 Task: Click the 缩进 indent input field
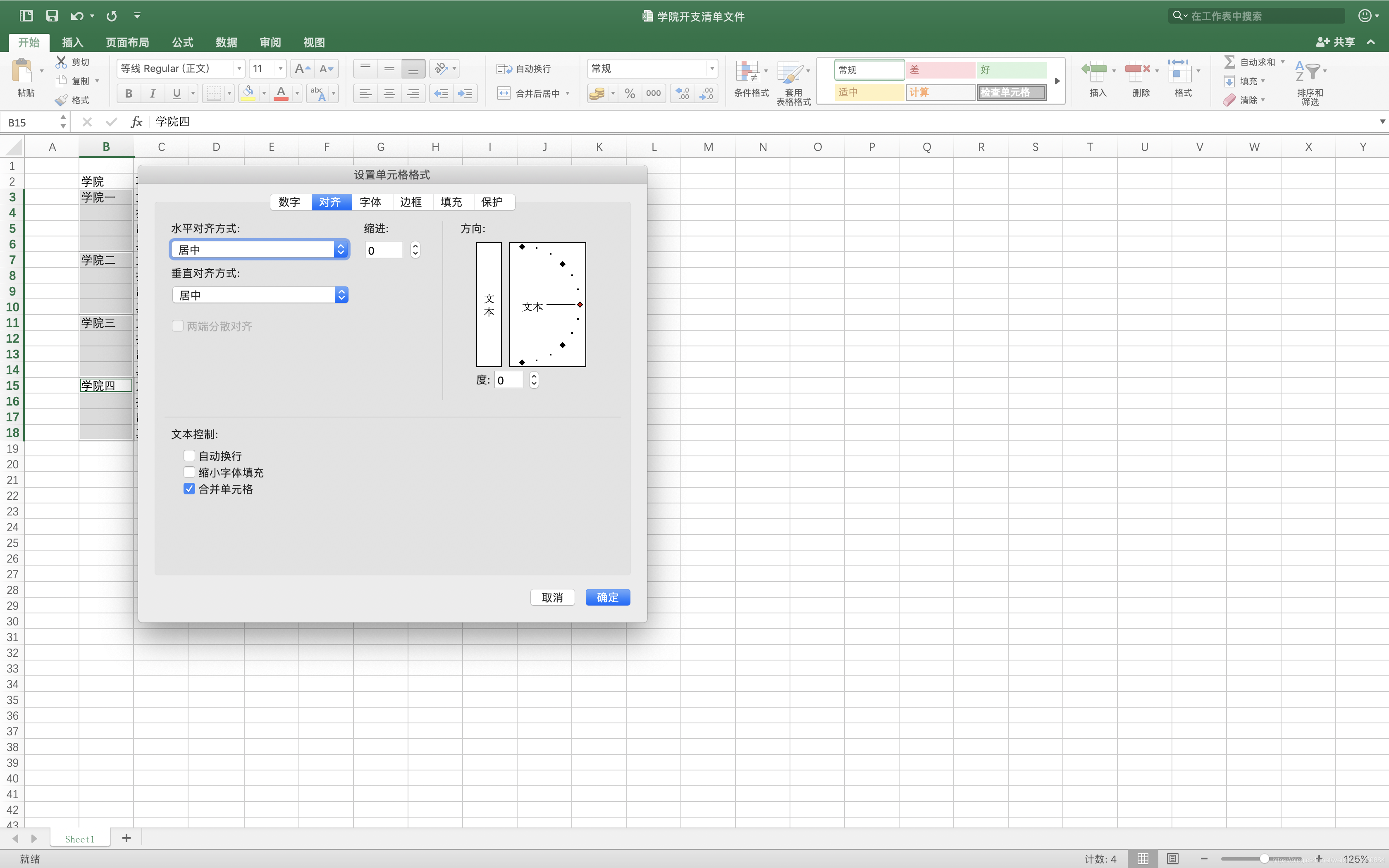pyautogui.click(x=384, y=250)
